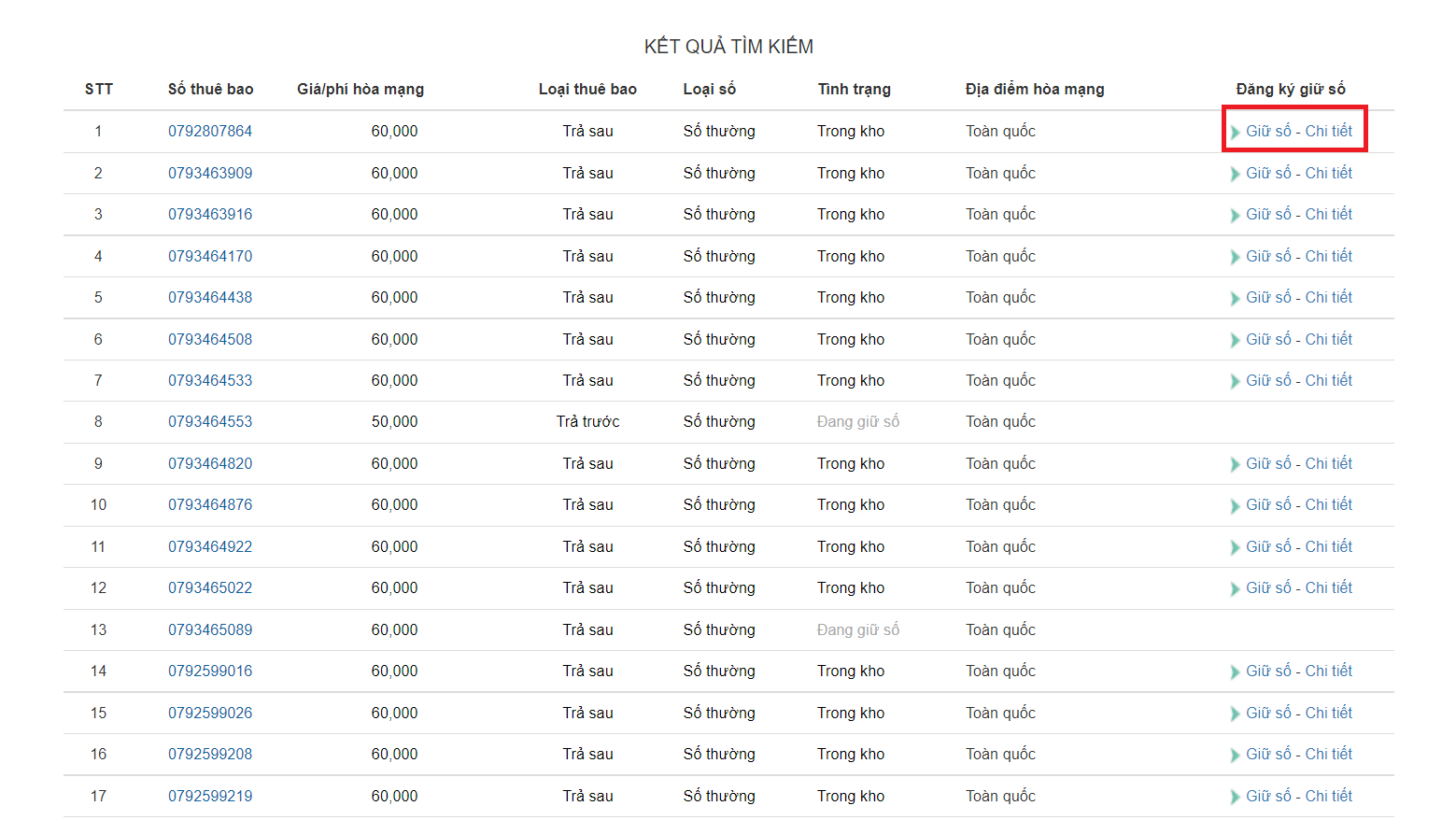Click the arrow icon beside 0793463909's reserve link

1236,175
